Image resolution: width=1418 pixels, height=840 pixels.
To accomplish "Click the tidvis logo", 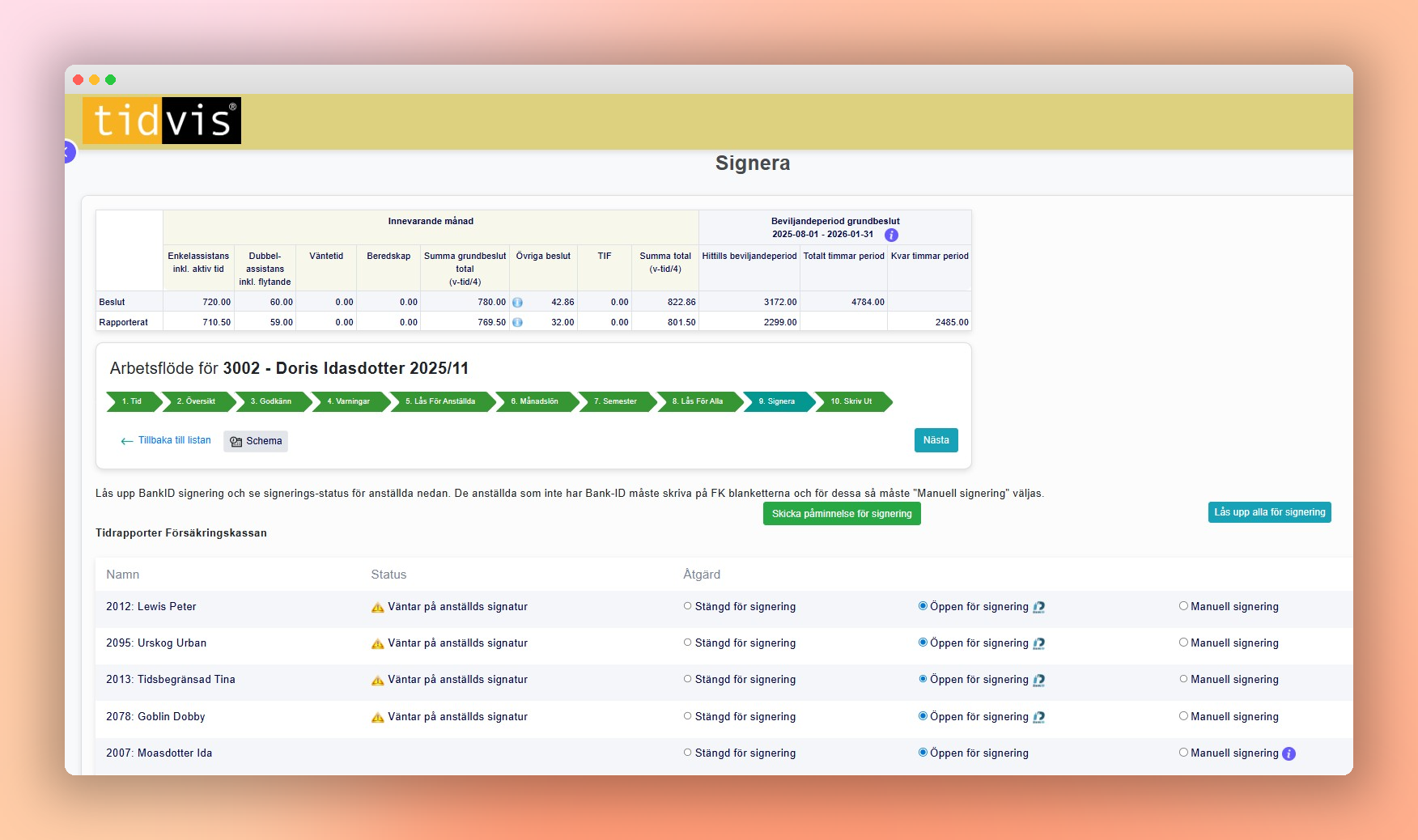I will [162, 121].
